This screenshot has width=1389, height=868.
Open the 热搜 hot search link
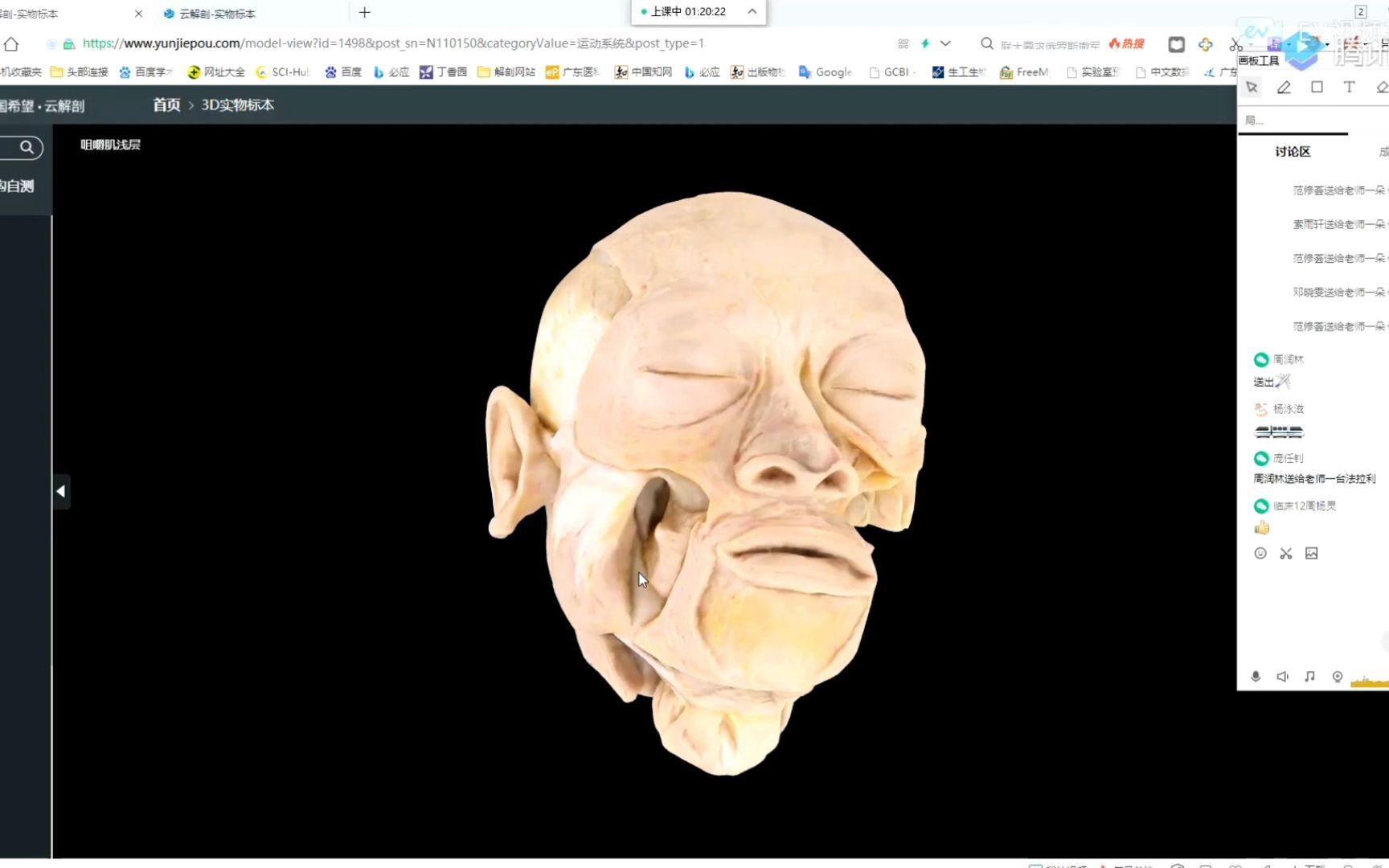1126,43
